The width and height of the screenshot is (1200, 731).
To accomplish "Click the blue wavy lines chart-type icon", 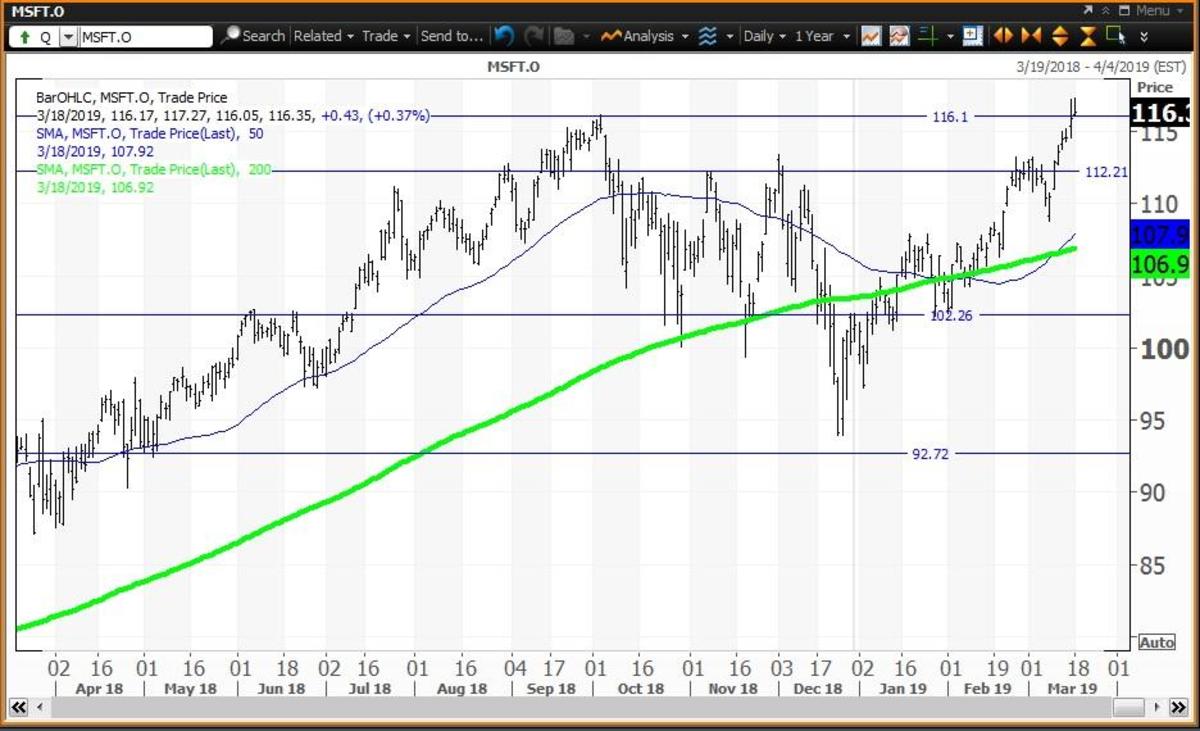I will [707, 36].
